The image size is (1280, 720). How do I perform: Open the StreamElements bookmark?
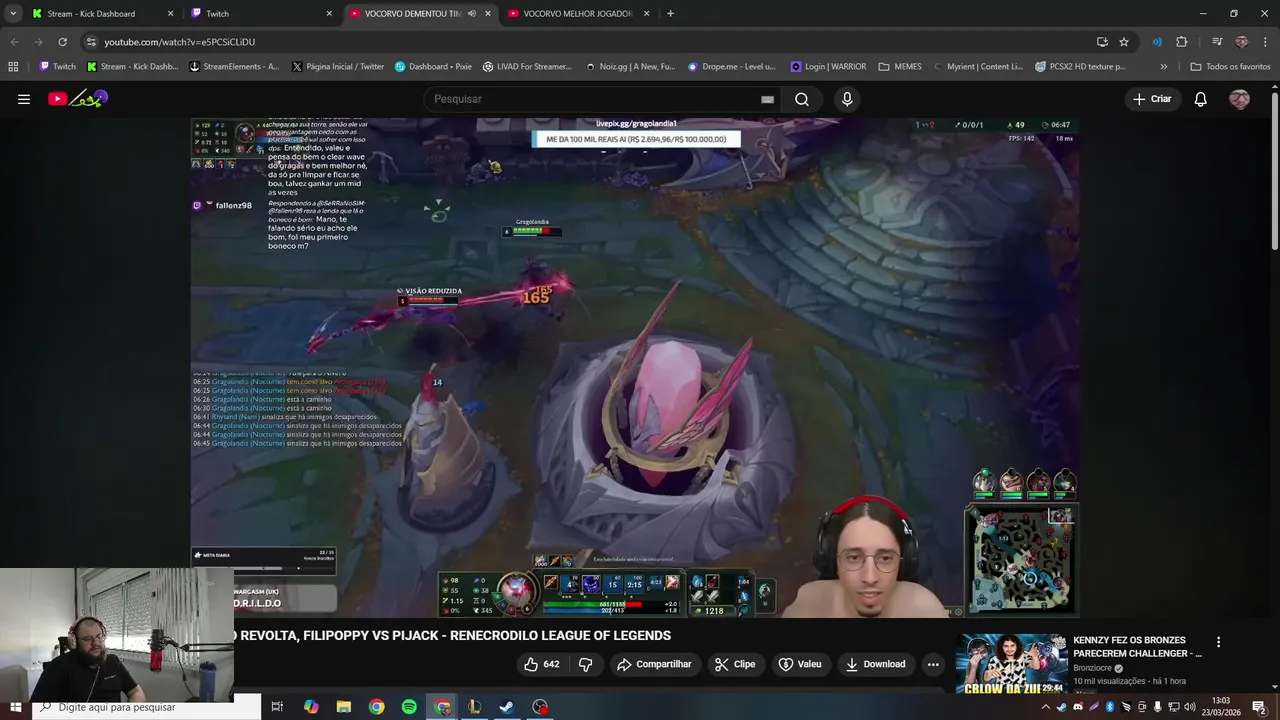click(x=235, y=67)
